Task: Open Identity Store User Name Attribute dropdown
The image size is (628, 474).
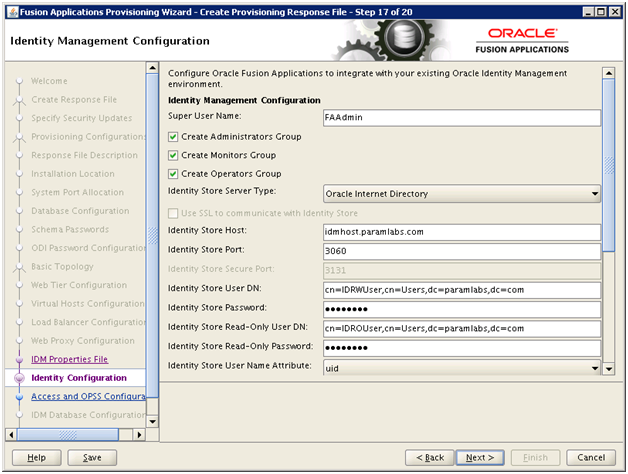Action: 462,368
